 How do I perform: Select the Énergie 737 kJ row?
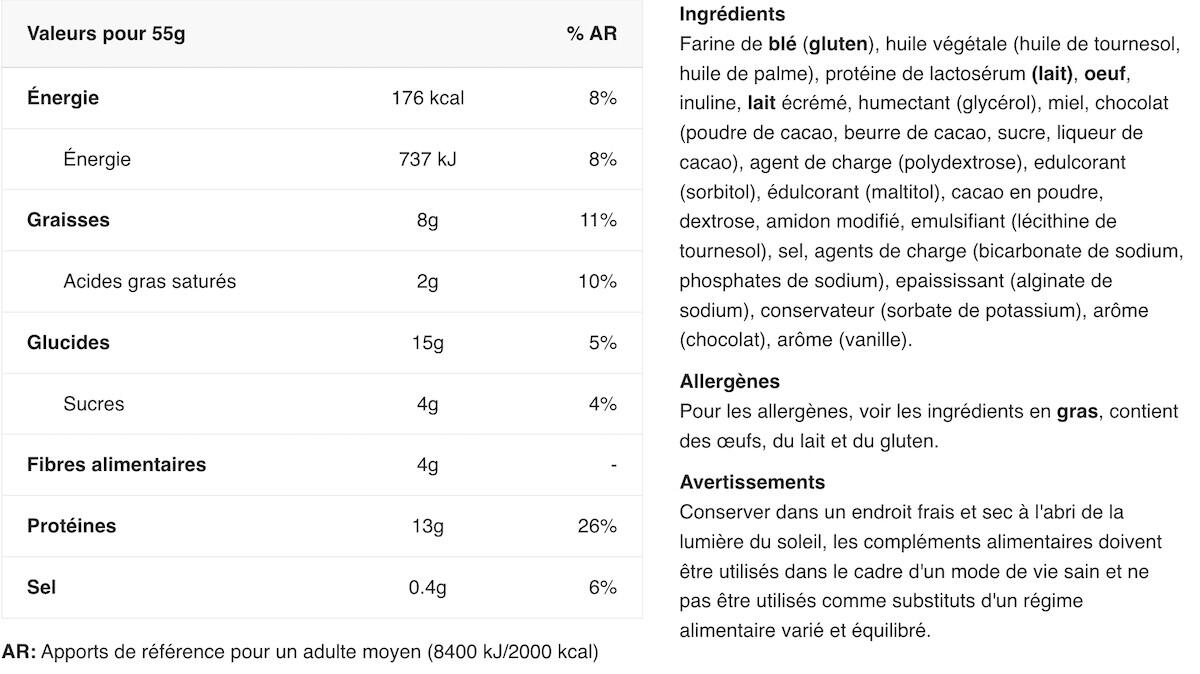tap(322, 159)
